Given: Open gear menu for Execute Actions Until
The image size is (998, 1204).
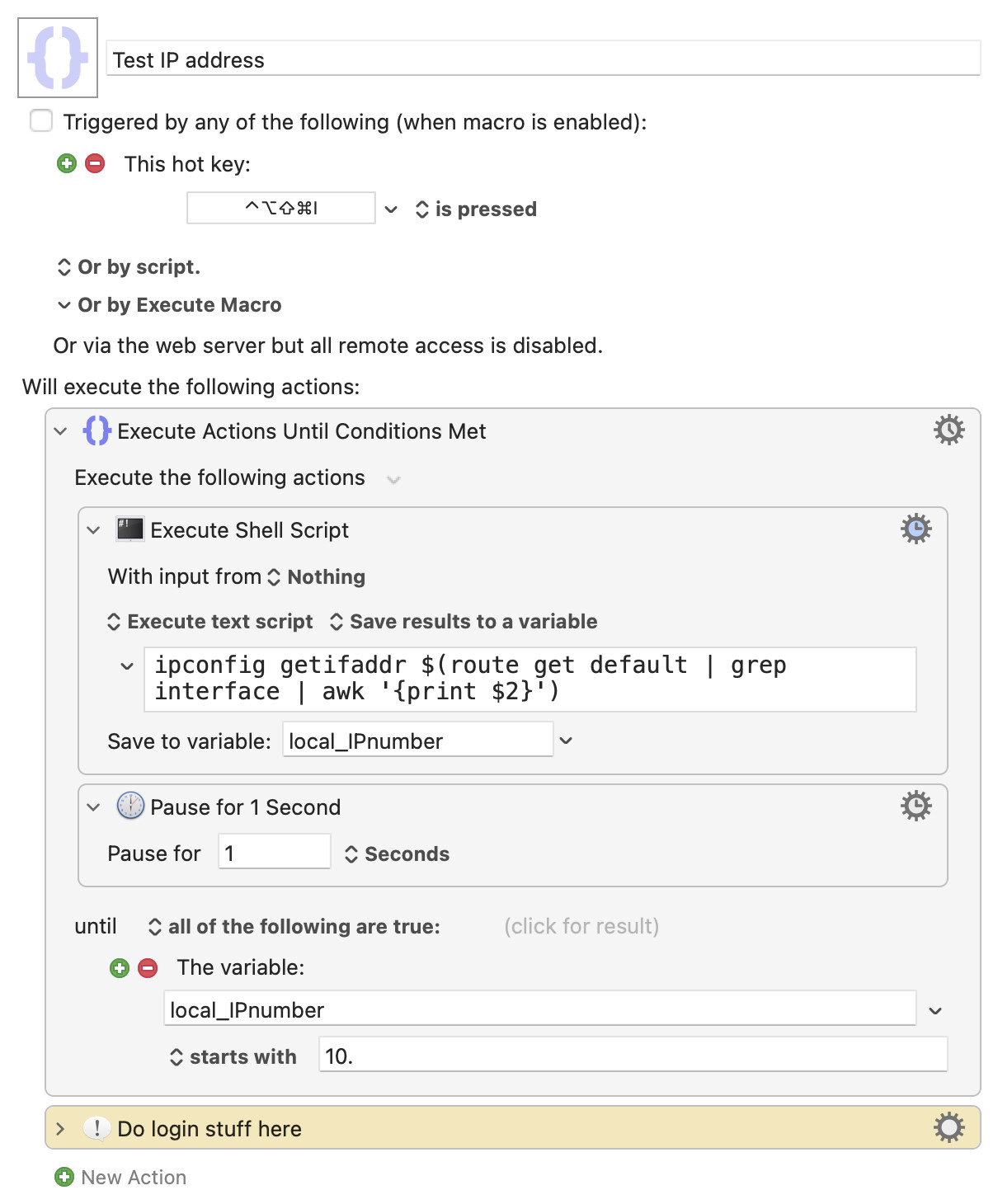Looking at the screenshot, I should coord(949,430).
